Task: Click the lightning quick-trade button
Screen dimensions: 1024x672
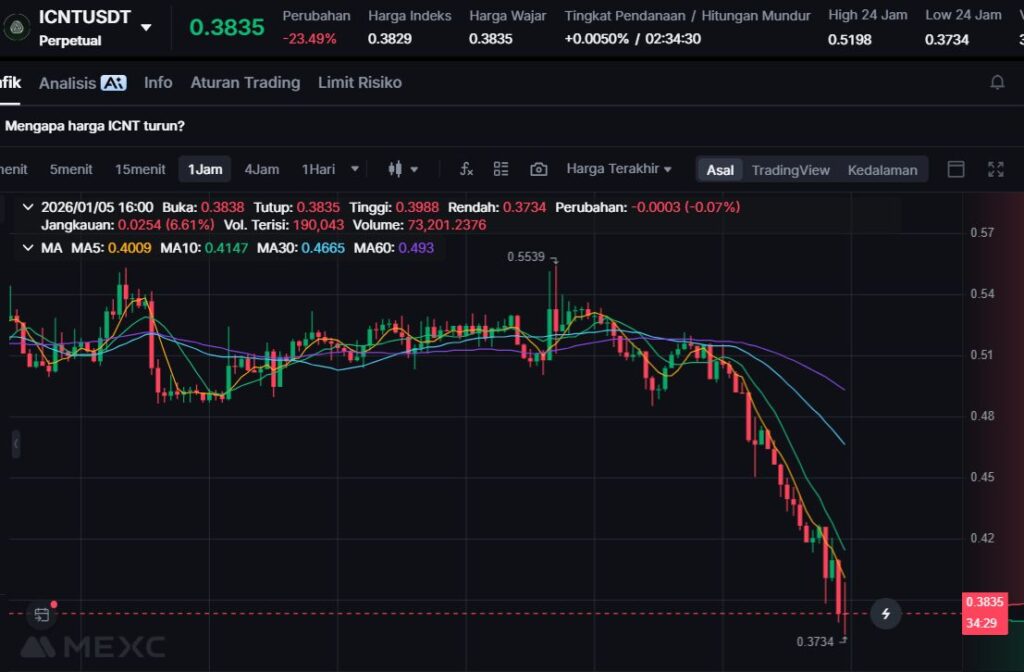Action: 885,613
